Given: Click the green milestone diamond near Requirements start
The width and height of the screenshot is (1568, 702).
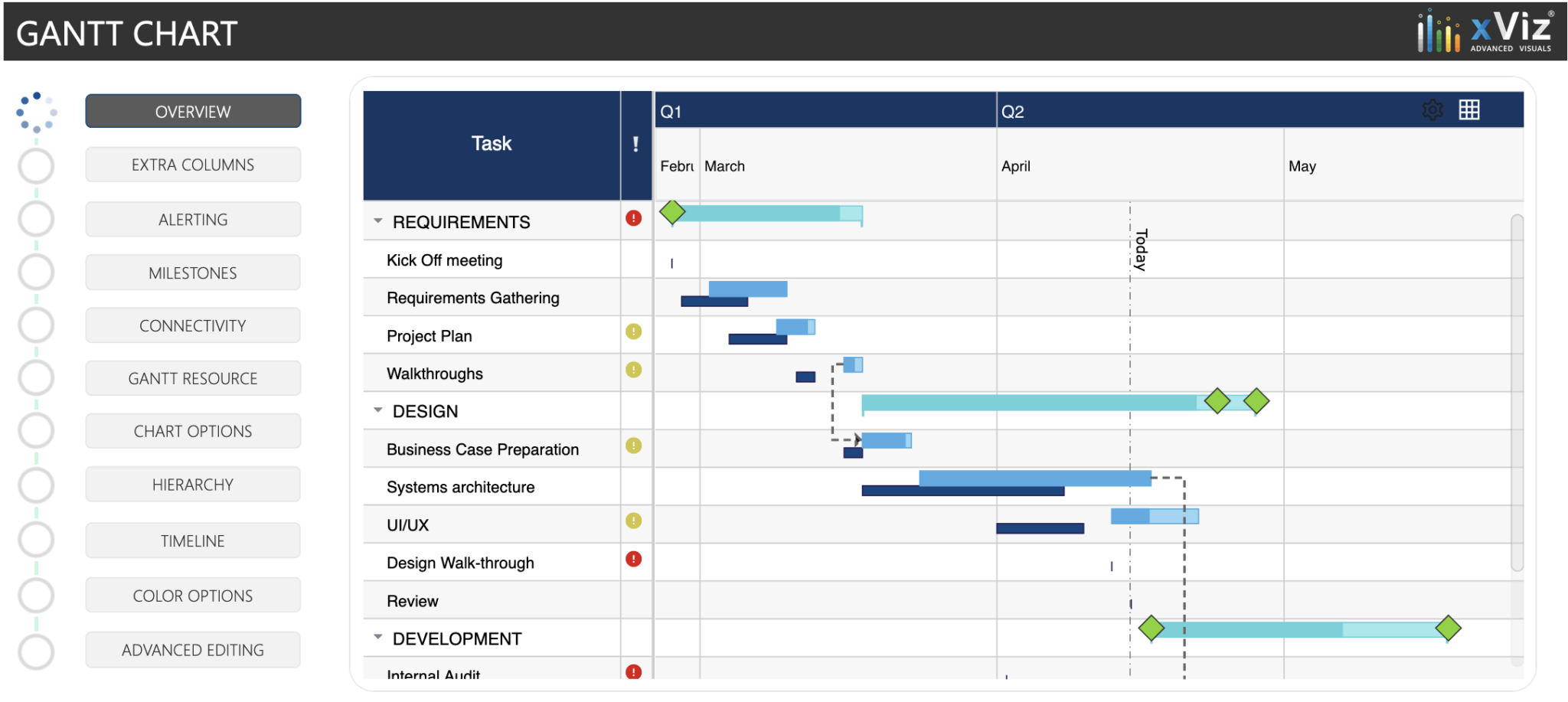Looking at the screenshot, I should tap(672, 211).
